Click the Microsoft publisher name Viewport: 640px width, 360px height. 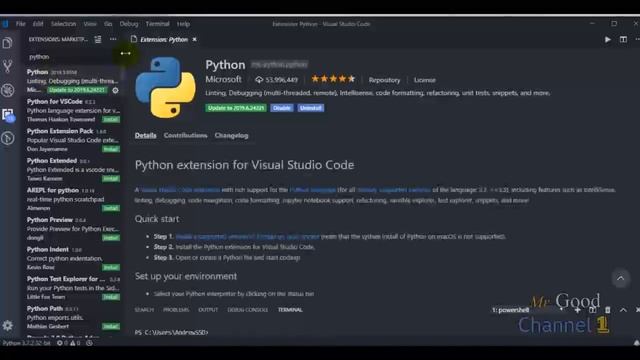tap(223, 79)
